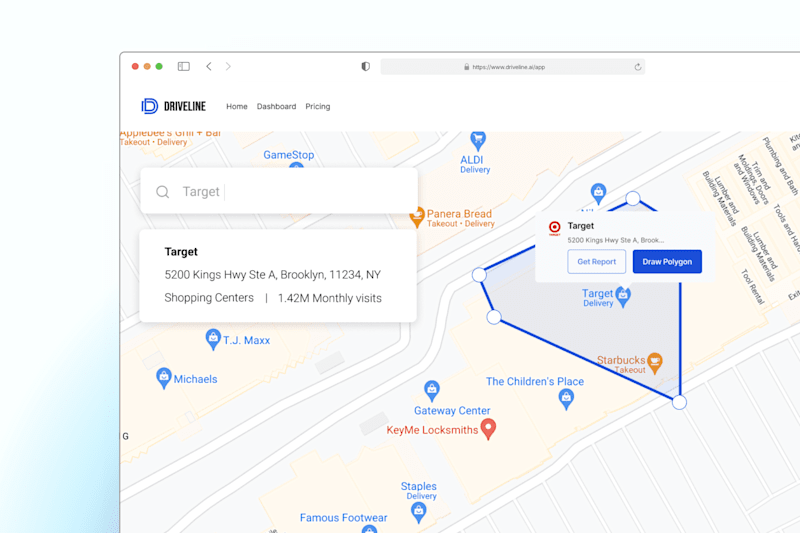Viewport: 800px width, 533px height.
Task: Reload the page with the refresh icon
Action: click(637, 67)
